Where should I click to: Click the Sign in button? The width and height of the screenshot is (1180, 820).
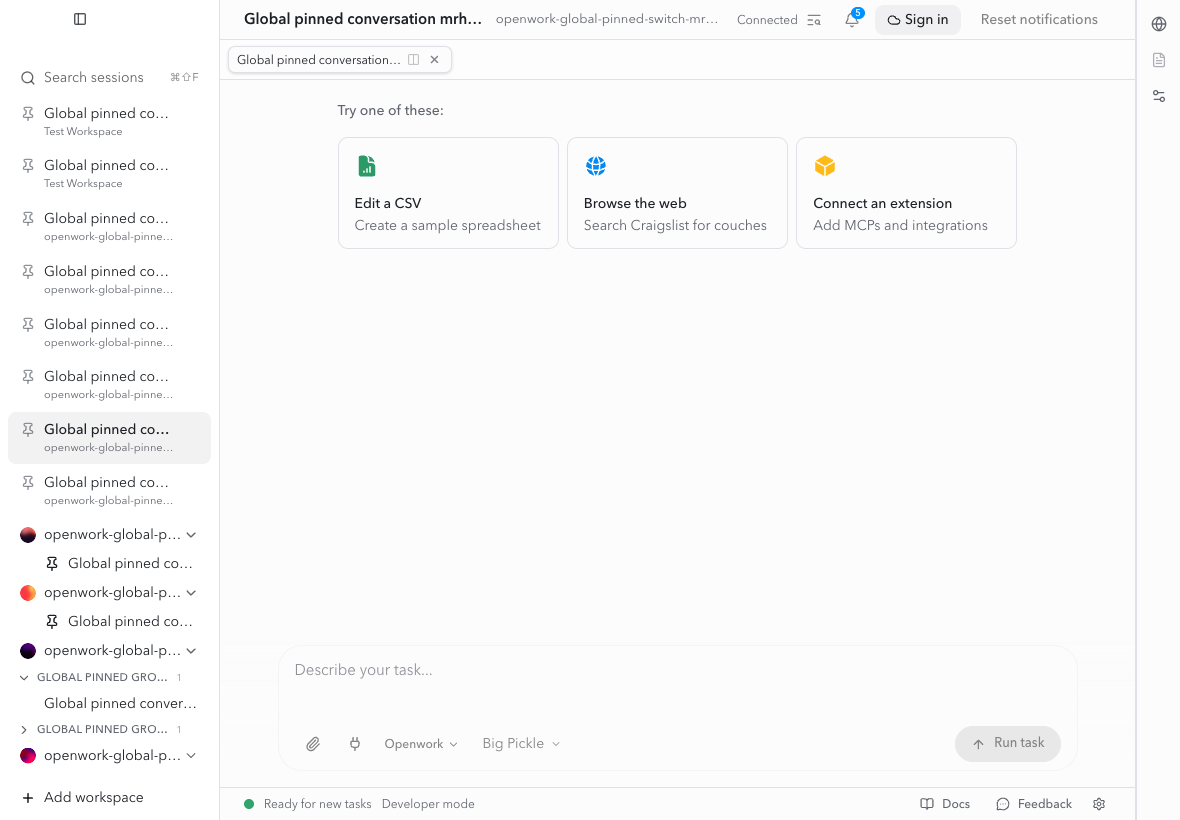pyautogui.click(x=917, y=20)
